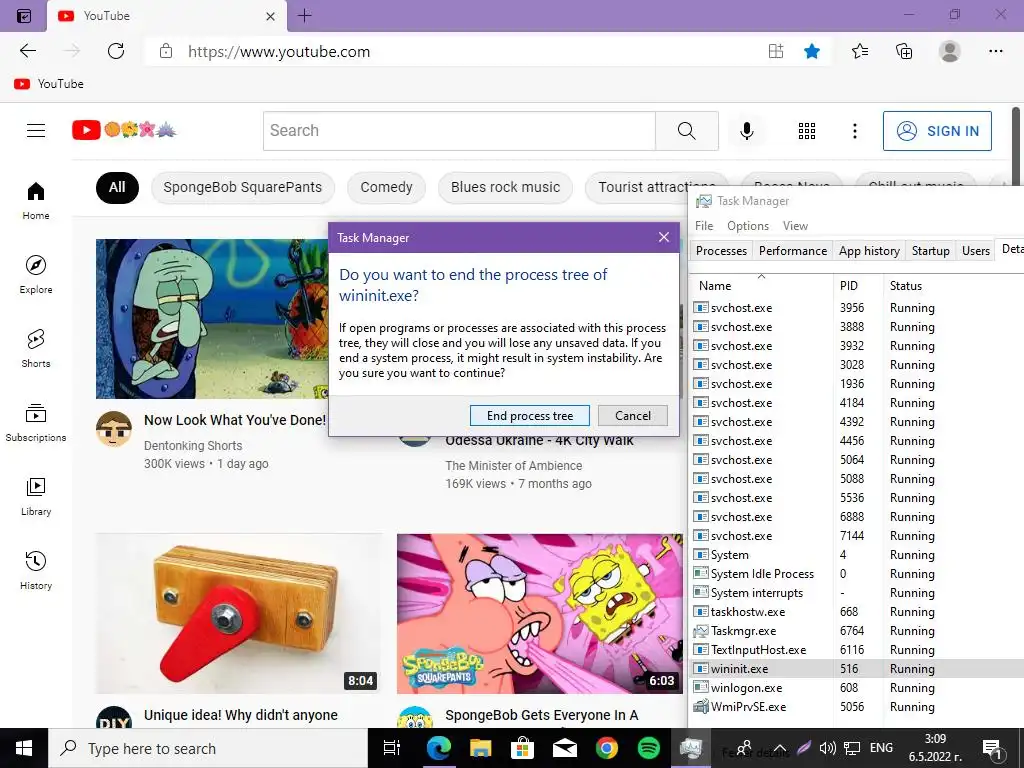Open History in YouTube sidebar
The height and width of the screenshot is (768, 1024).
pos(36,570)
